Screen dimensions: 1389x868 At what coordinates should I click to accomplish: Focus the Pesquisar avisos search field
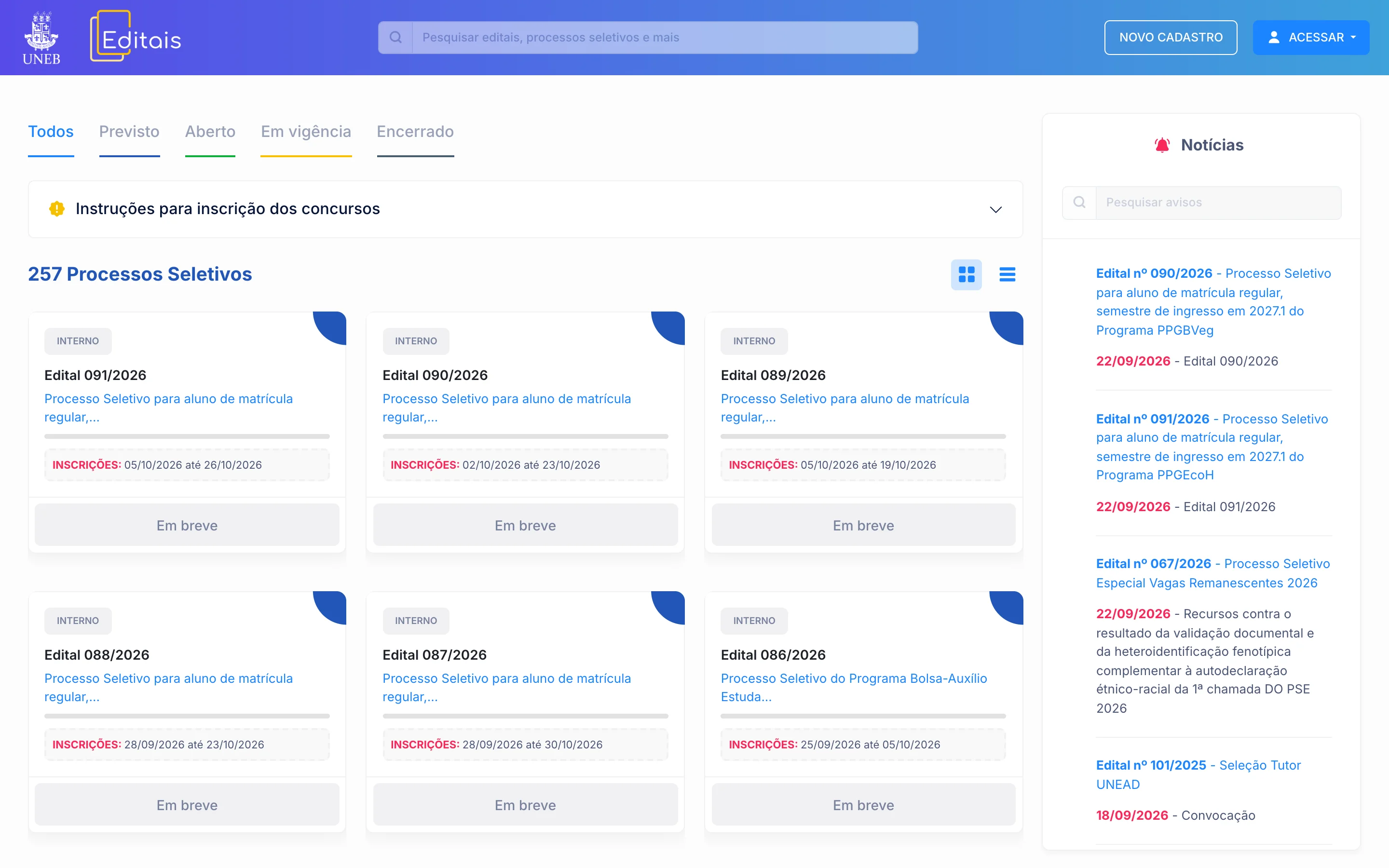pyautogui.click(x=1218, y=202)
